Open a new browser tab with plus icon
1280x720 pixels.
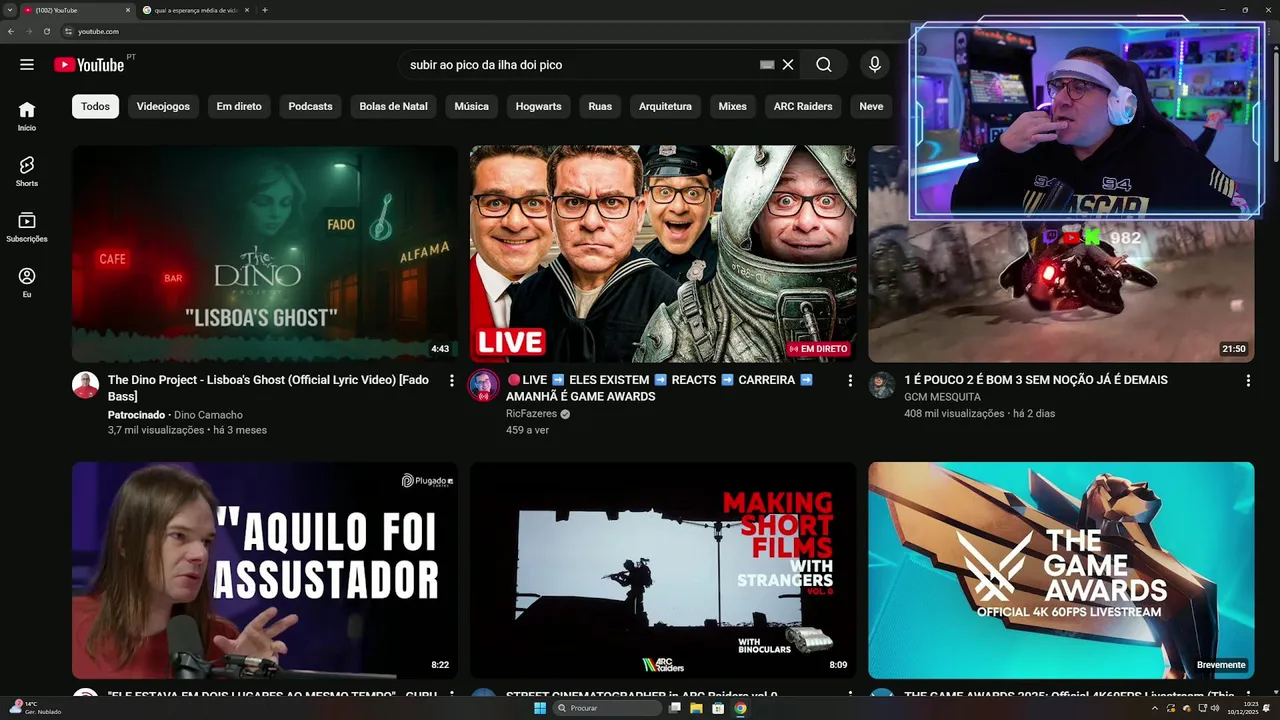point(264,10)
